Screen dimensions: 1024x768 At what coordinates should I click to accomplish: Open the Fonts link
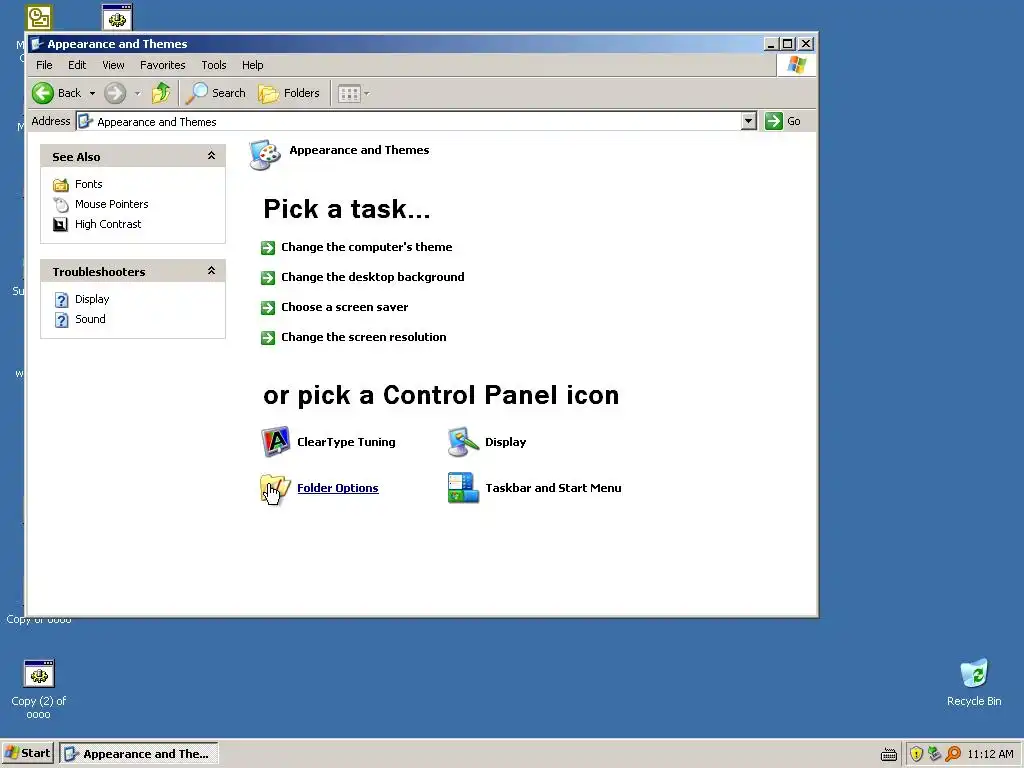89,184
